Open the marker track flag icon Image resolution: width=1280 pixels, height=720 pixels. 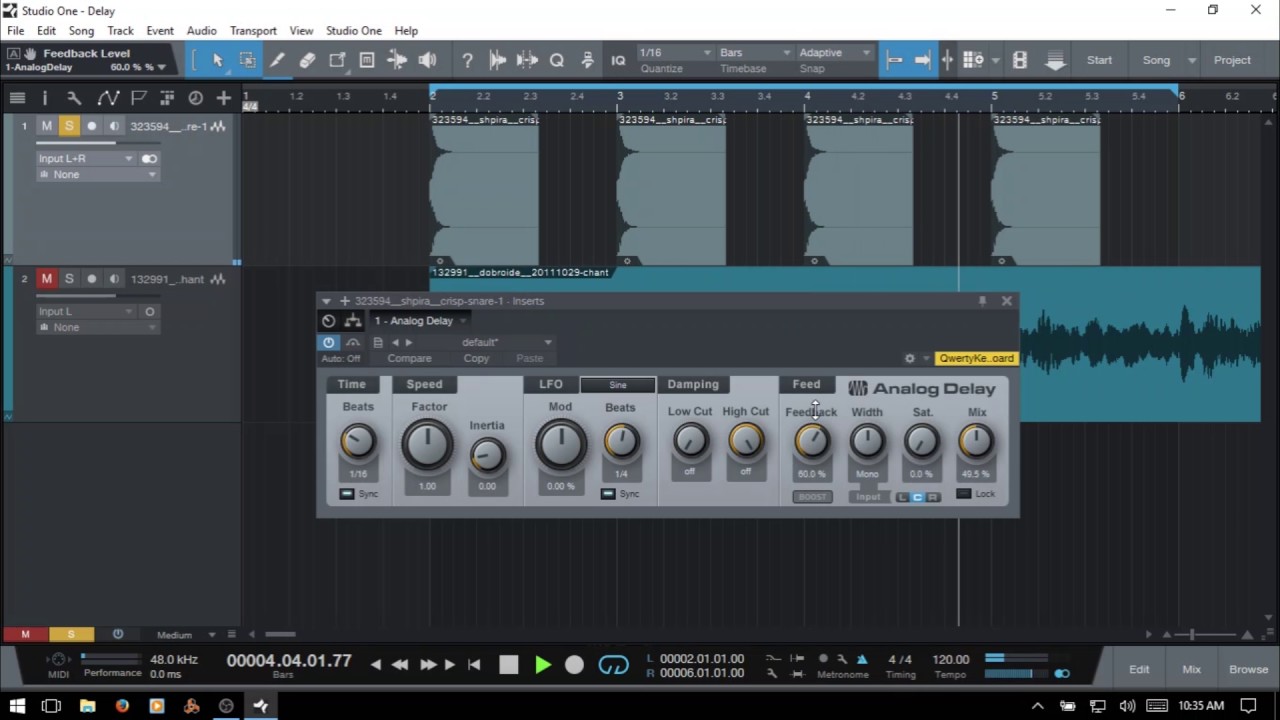pos(138,97)
